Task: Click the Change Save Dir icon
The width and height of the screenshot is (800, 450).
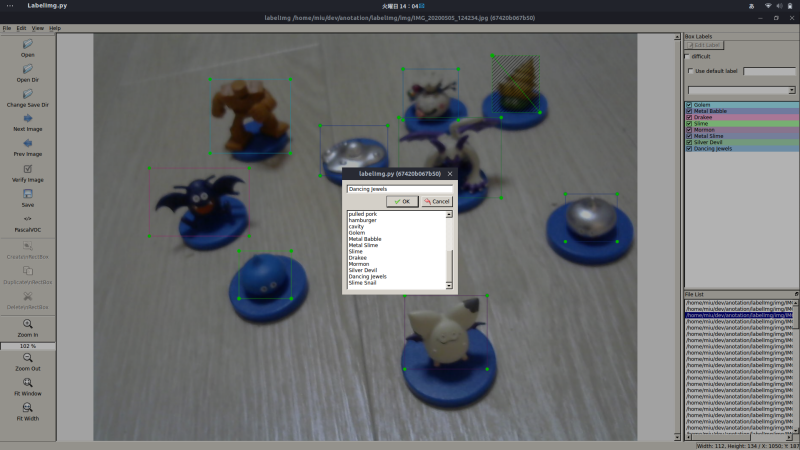Action: pos(28,94)
